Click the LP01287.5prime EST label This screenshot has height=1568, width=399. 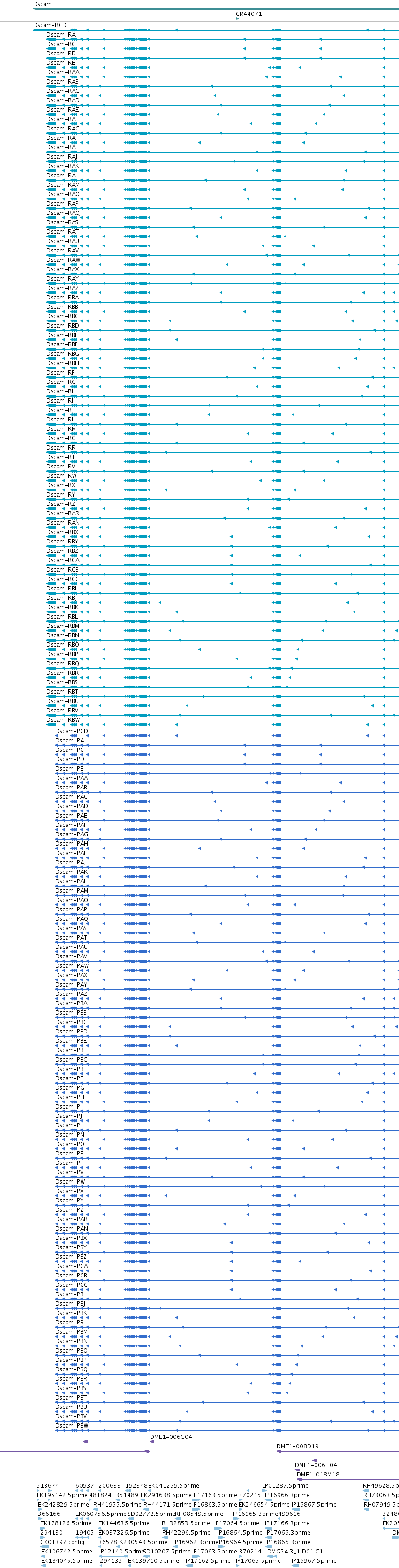[285, 1486]
